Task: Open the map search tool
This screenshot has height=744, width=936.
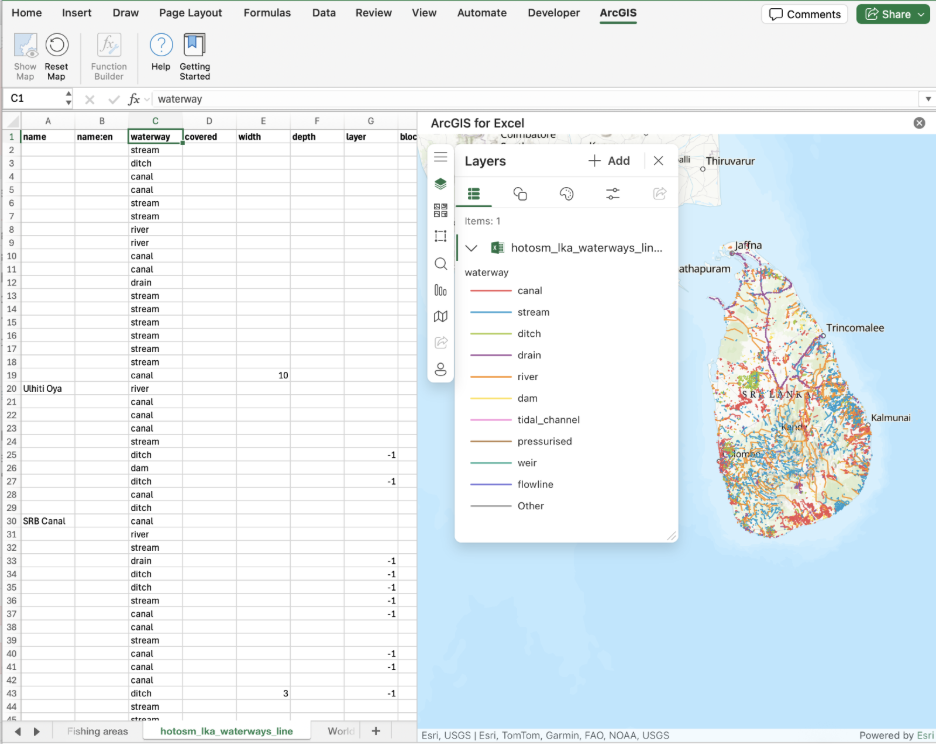Action: [x=441, y=263]
